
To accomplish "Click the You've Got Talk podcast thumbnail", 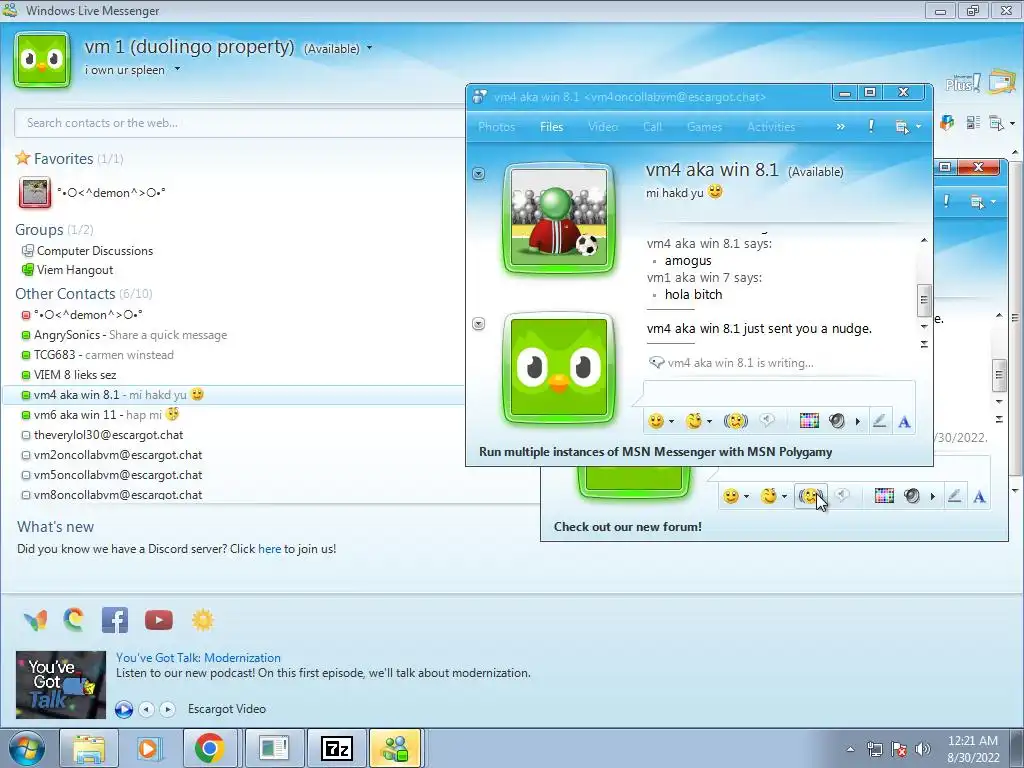I will coord(61,684).
